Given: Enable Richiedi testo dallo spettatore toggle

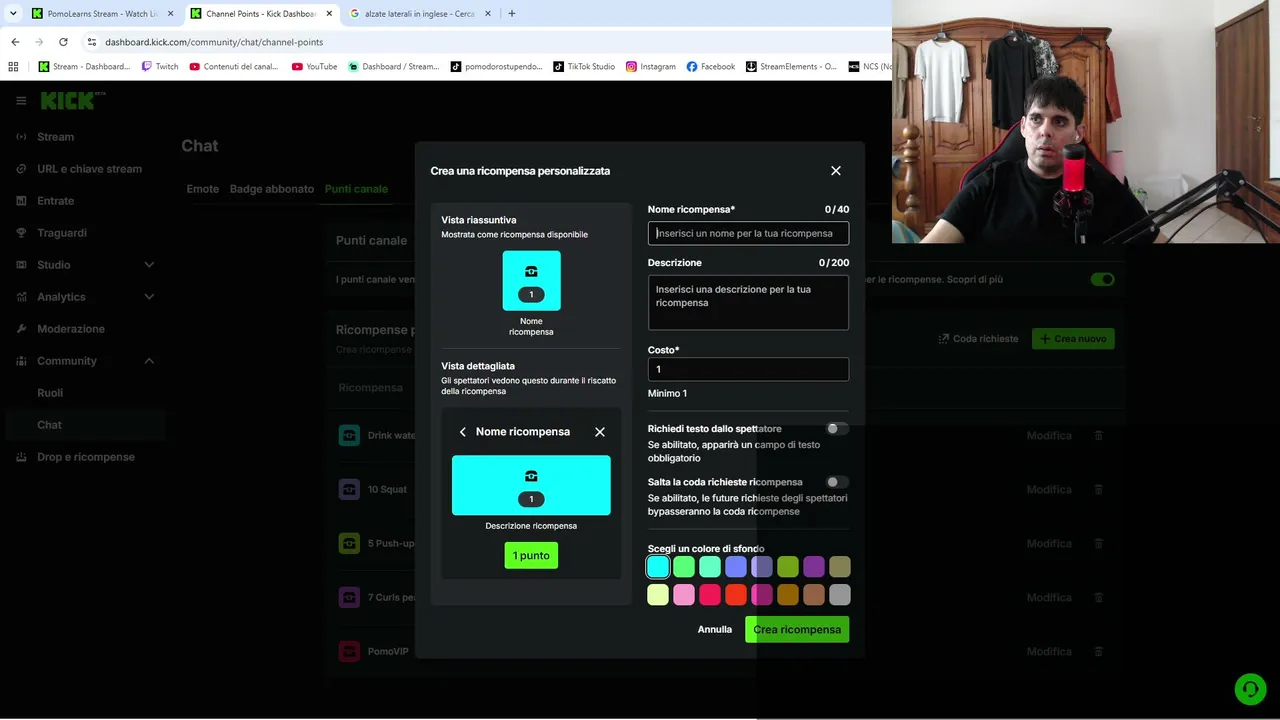Looking at the screenshot, I should pos(837,428).
